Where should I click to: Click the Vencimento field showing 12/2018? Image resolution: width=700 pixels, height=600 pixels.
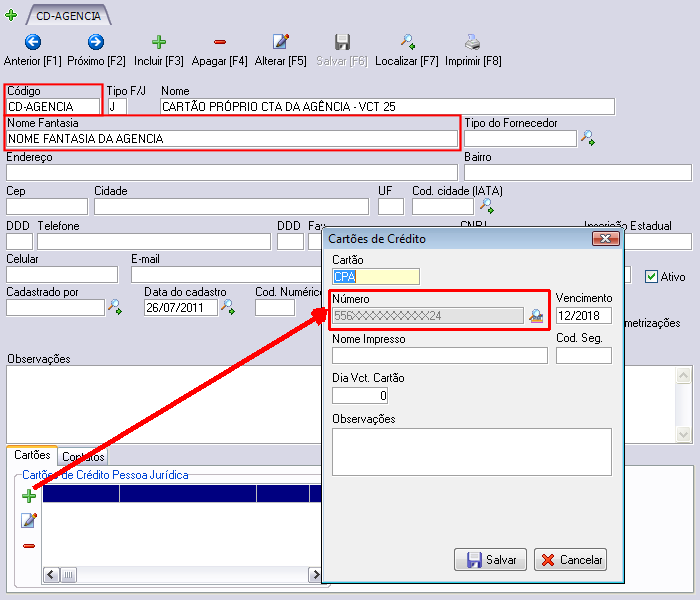click(x=584, y=316)
